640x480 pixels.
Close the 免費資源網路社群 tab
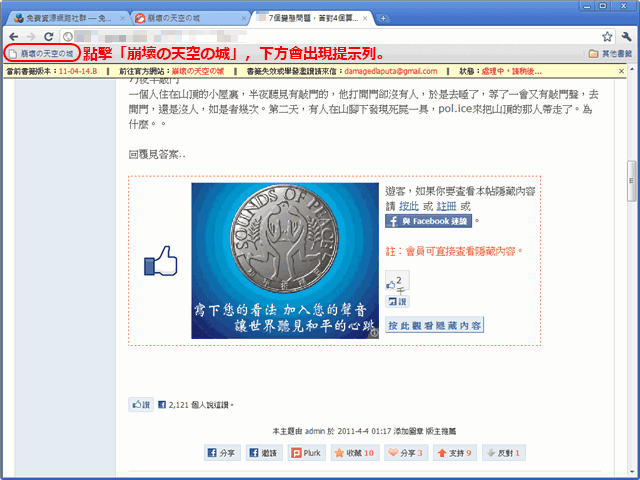pos(122,18)
